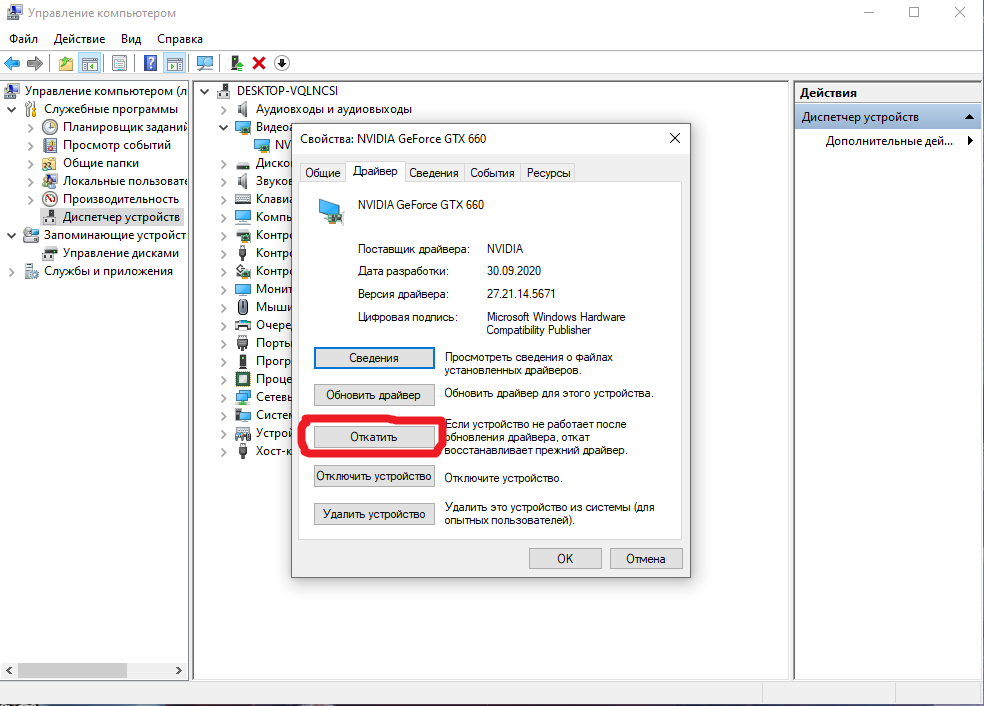Click right arrow of tree horizontal scrollbar
The height and width of the screenshot is (706, 984).
(179, 670)
